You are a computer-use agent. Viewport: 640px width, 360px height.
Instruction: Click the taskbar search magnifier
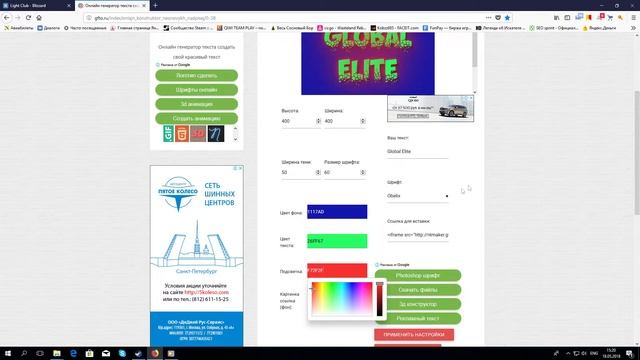point(24,353)
